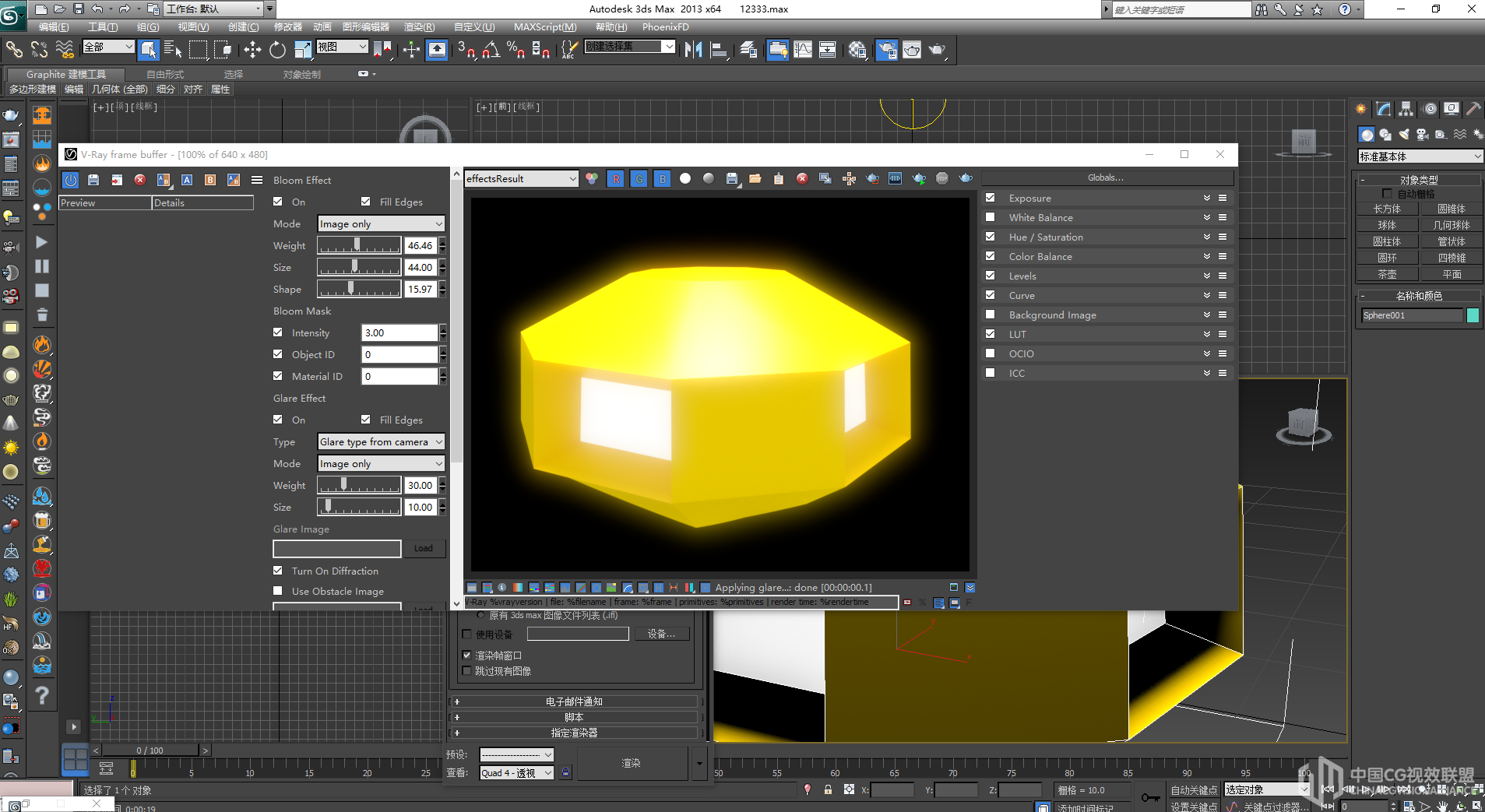Expand the Color Balance rollout chevron
Screen dimensions: 1485x812
click(x=1207, y=256)
